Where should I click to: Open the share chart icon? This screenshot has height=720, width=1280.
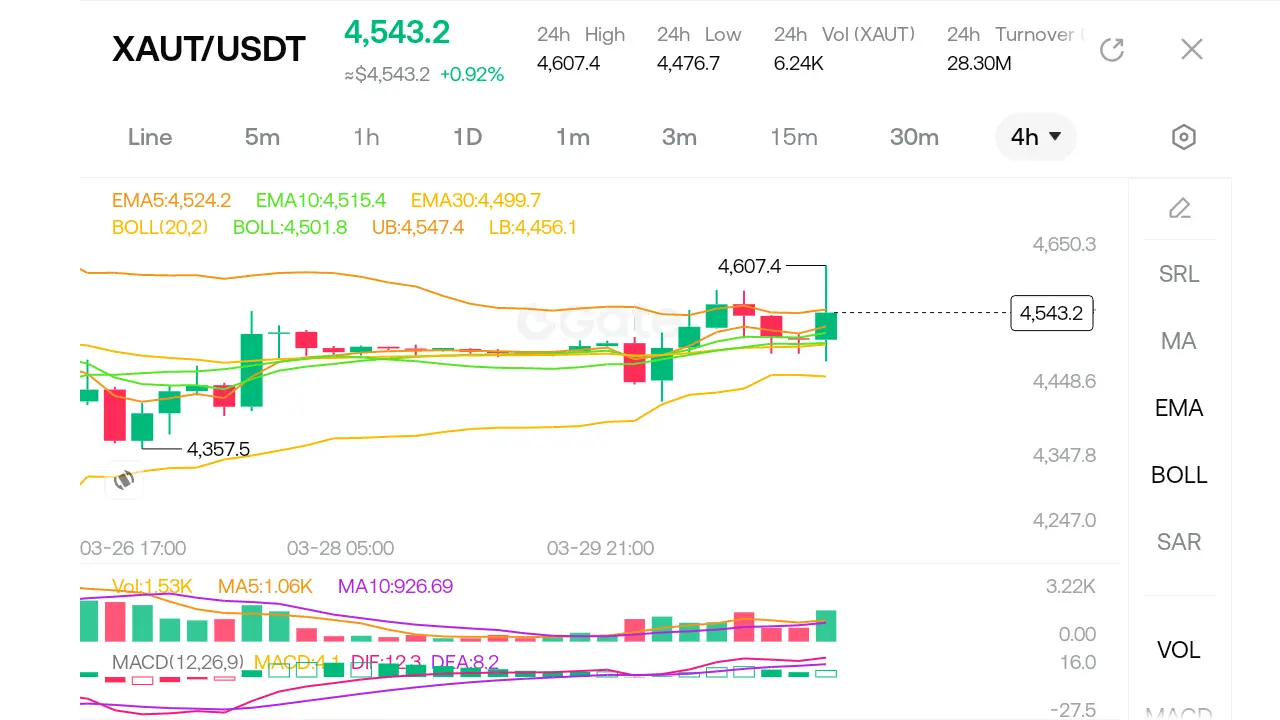[x=1112, y=50]
